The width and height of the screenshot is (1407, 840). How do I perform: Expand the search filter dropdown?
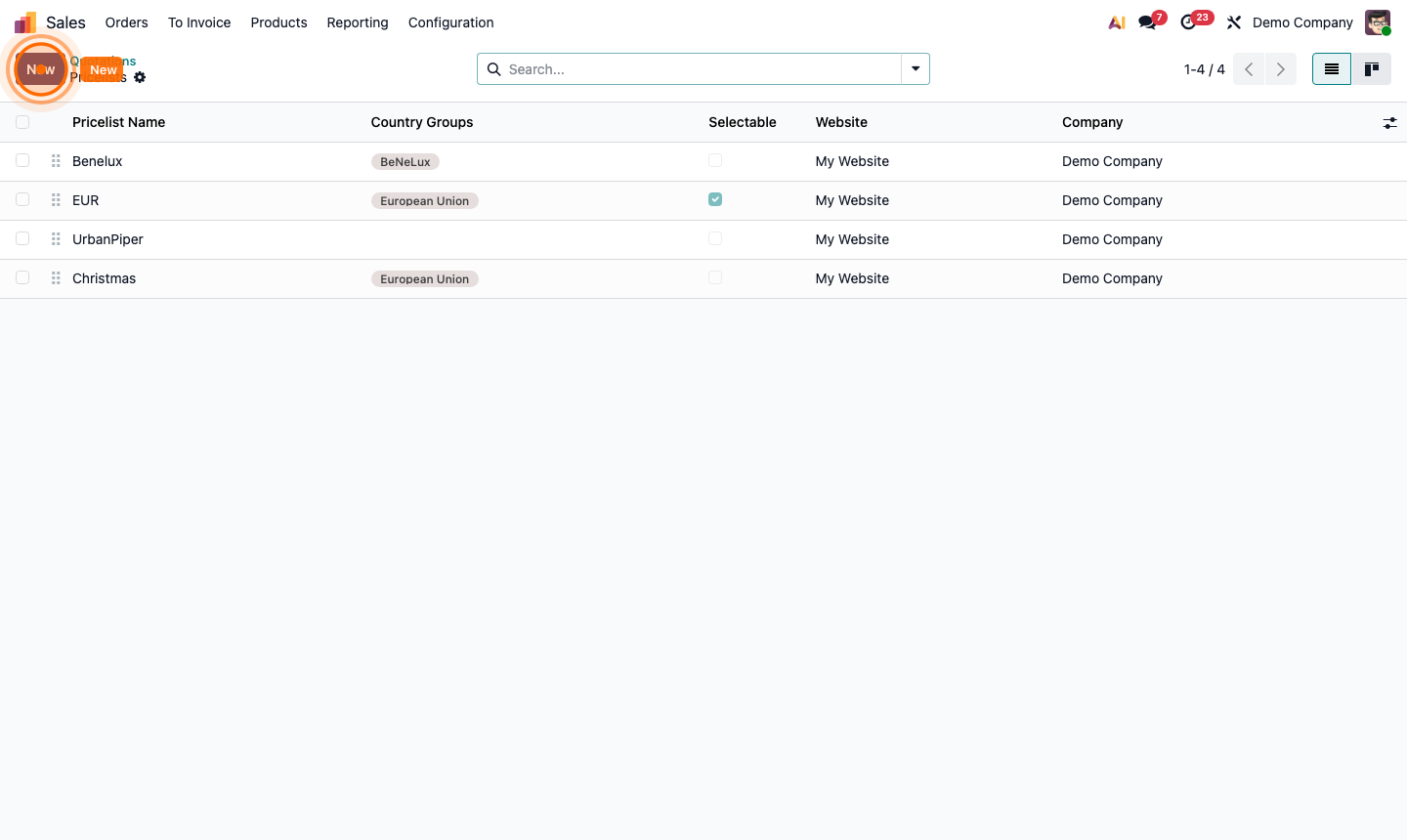click(915, 69)
